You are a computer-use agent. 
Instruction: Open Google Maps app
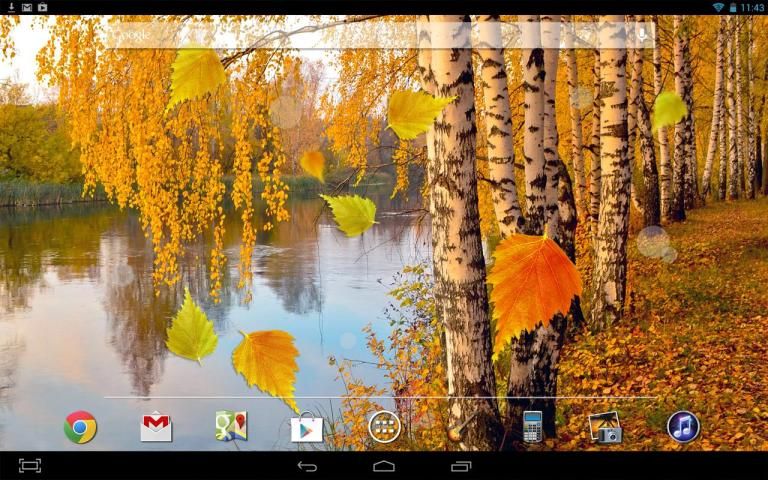coord(231,427)
